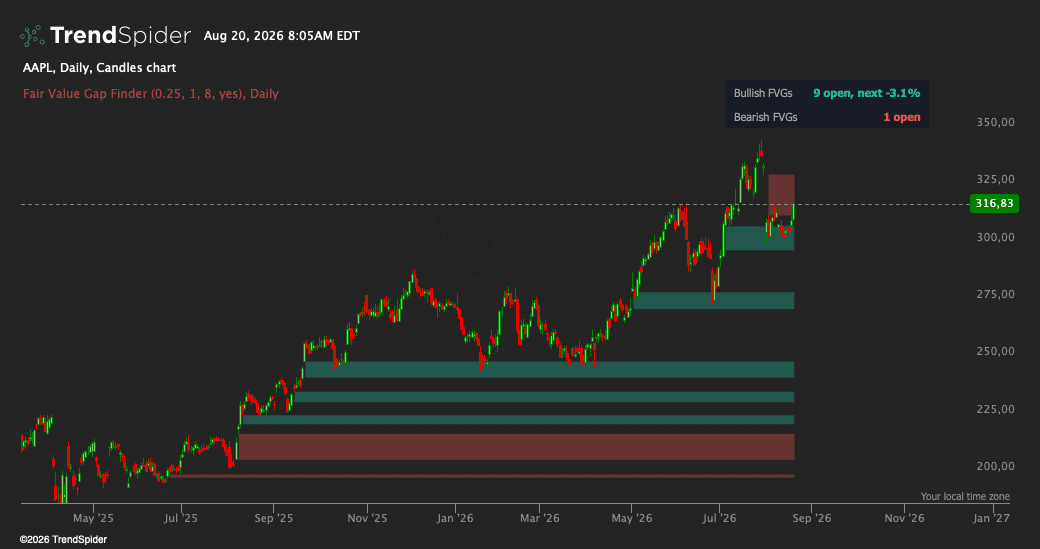Click the May '25 date axis label
Viewport: 1040px width, 549px height.
point(94,518)
